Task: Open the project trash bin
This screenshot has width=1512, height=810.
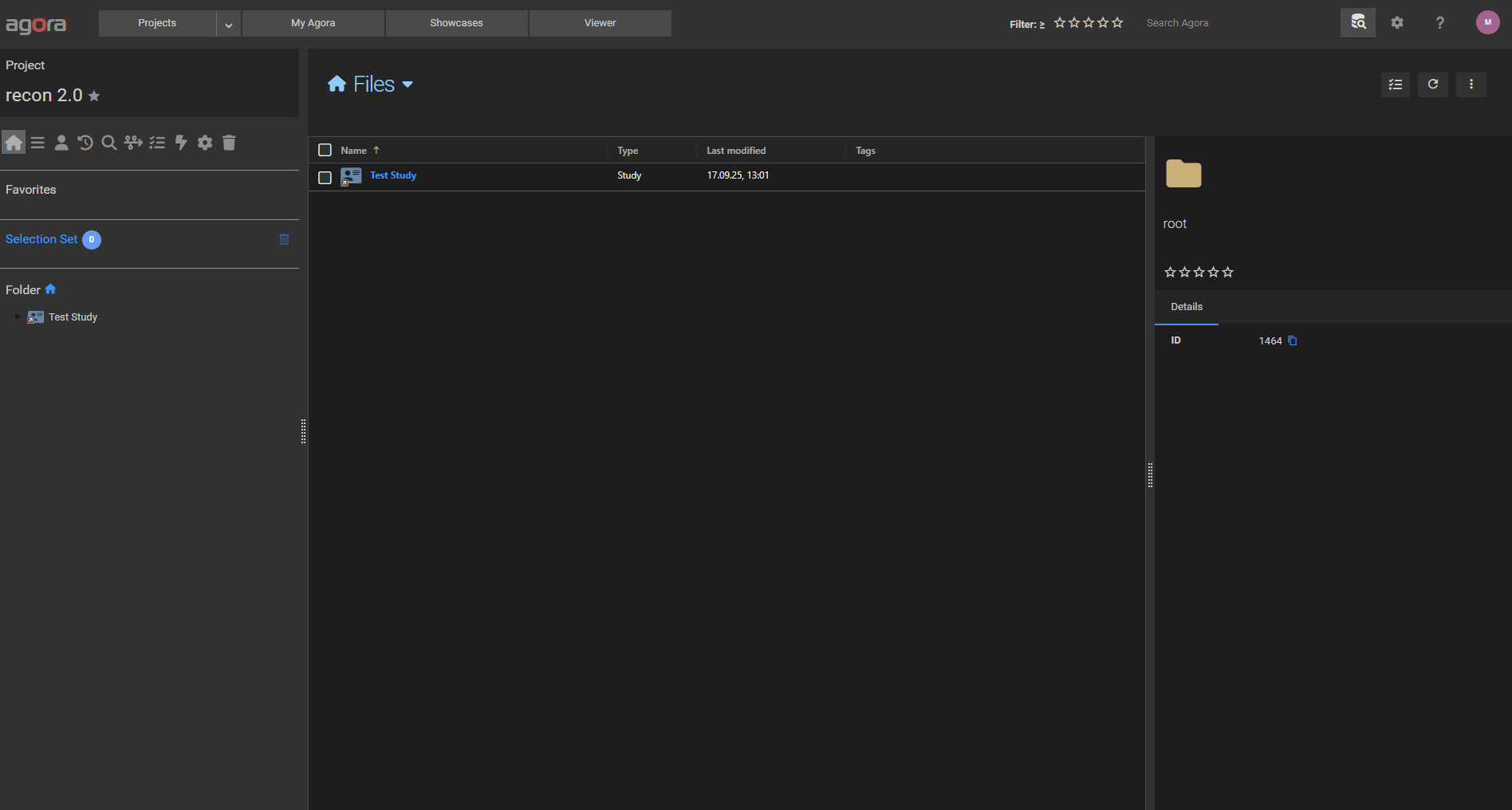Action: pyautogui.click(x=229, y=143)
